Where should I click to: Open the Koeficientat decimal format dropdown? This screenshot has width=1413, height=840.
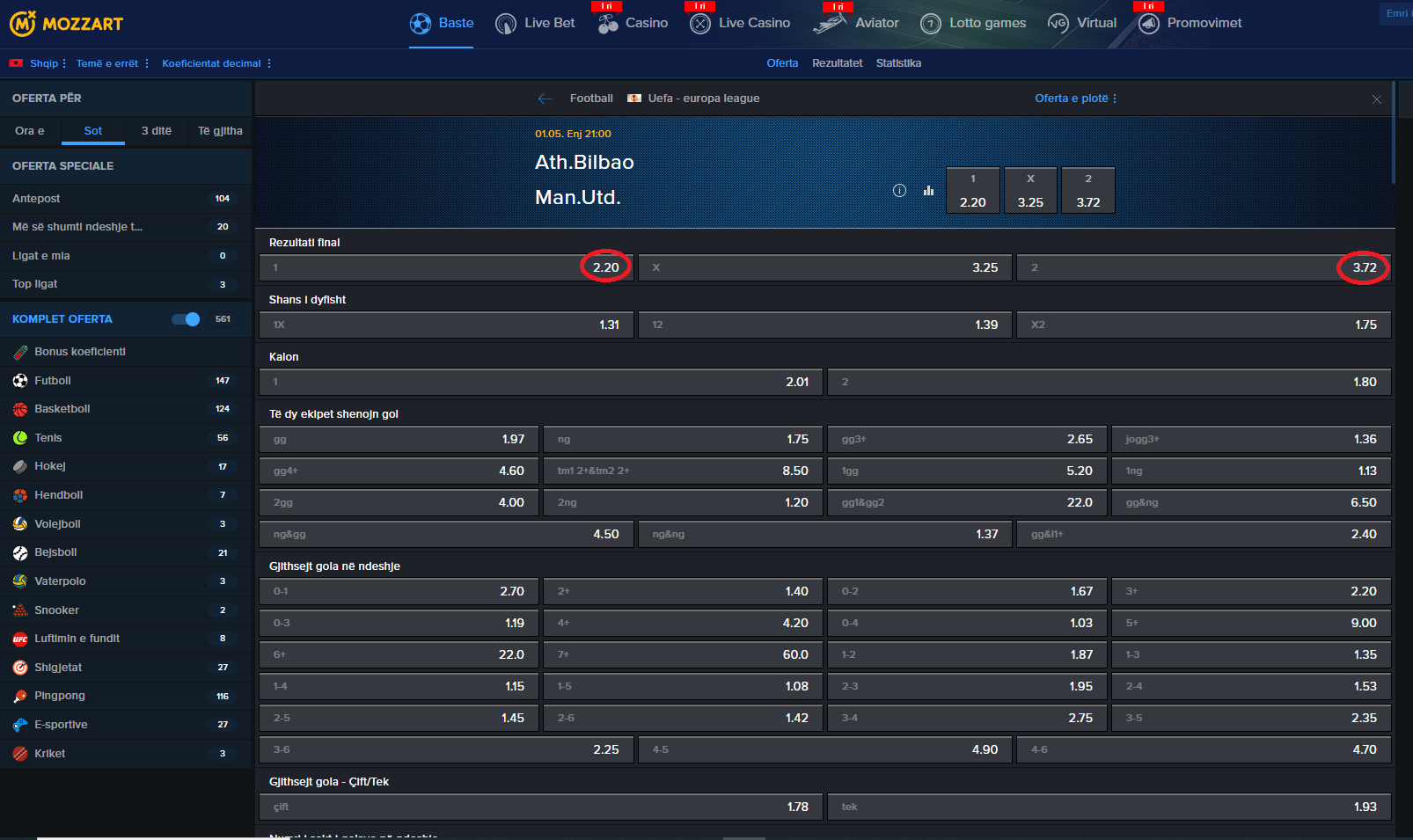click(x=216, y=63)
